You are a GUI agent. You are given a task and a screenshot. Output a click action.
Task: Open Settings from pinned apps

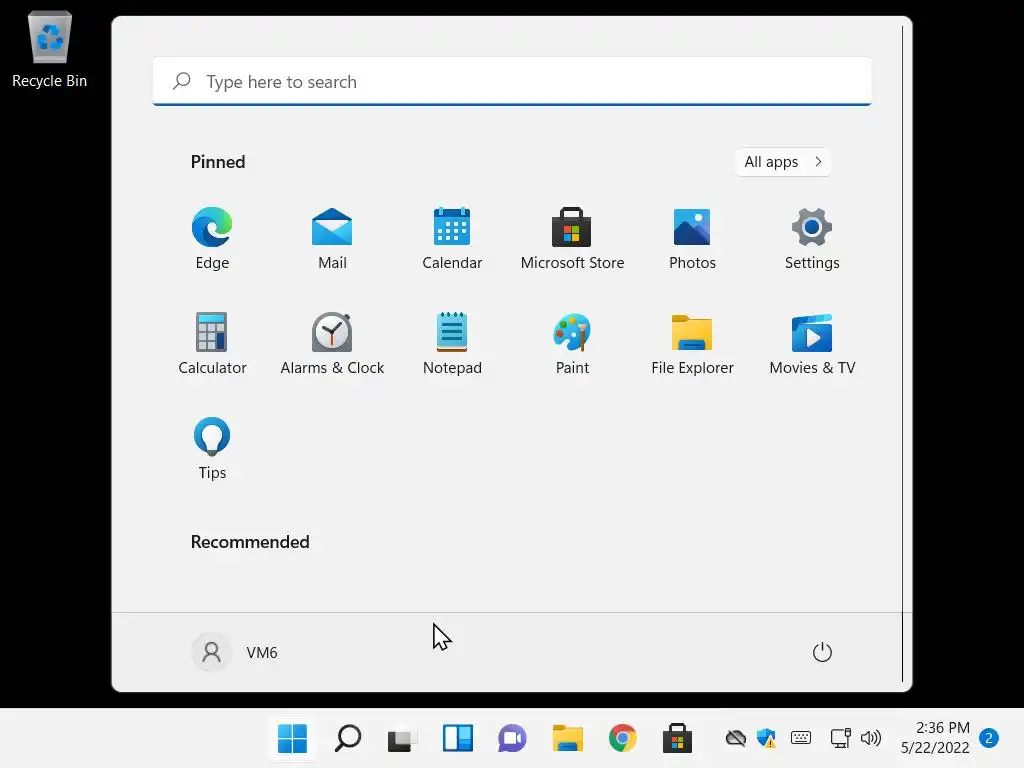click(x=812, y=238)
